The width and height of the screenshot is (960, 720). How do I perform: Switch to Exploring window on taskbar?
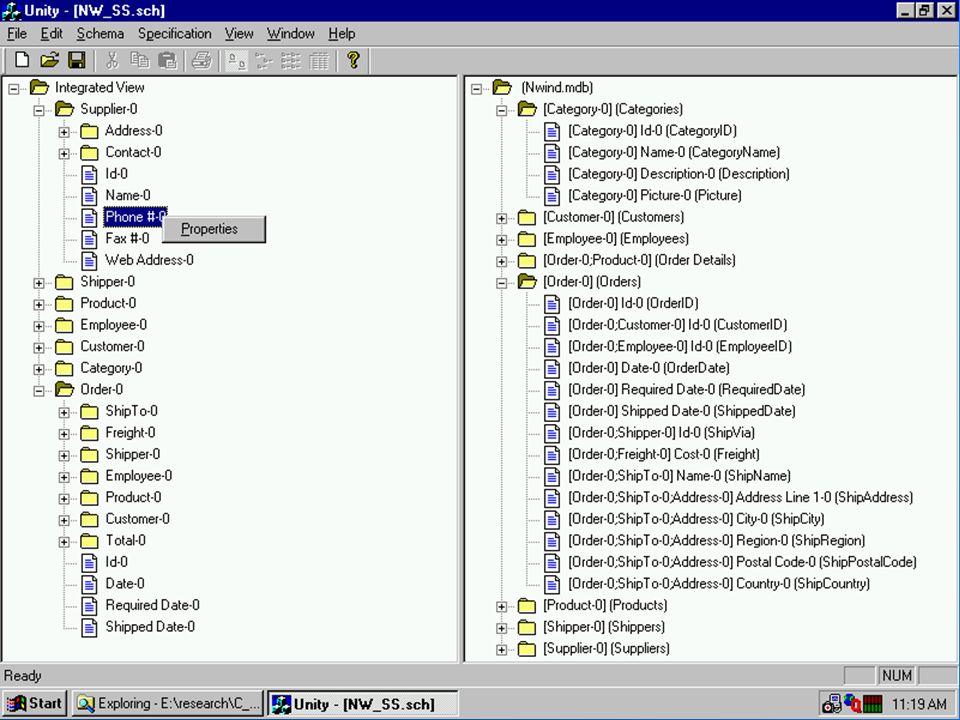pyautogui.click(x=168, y=703)
